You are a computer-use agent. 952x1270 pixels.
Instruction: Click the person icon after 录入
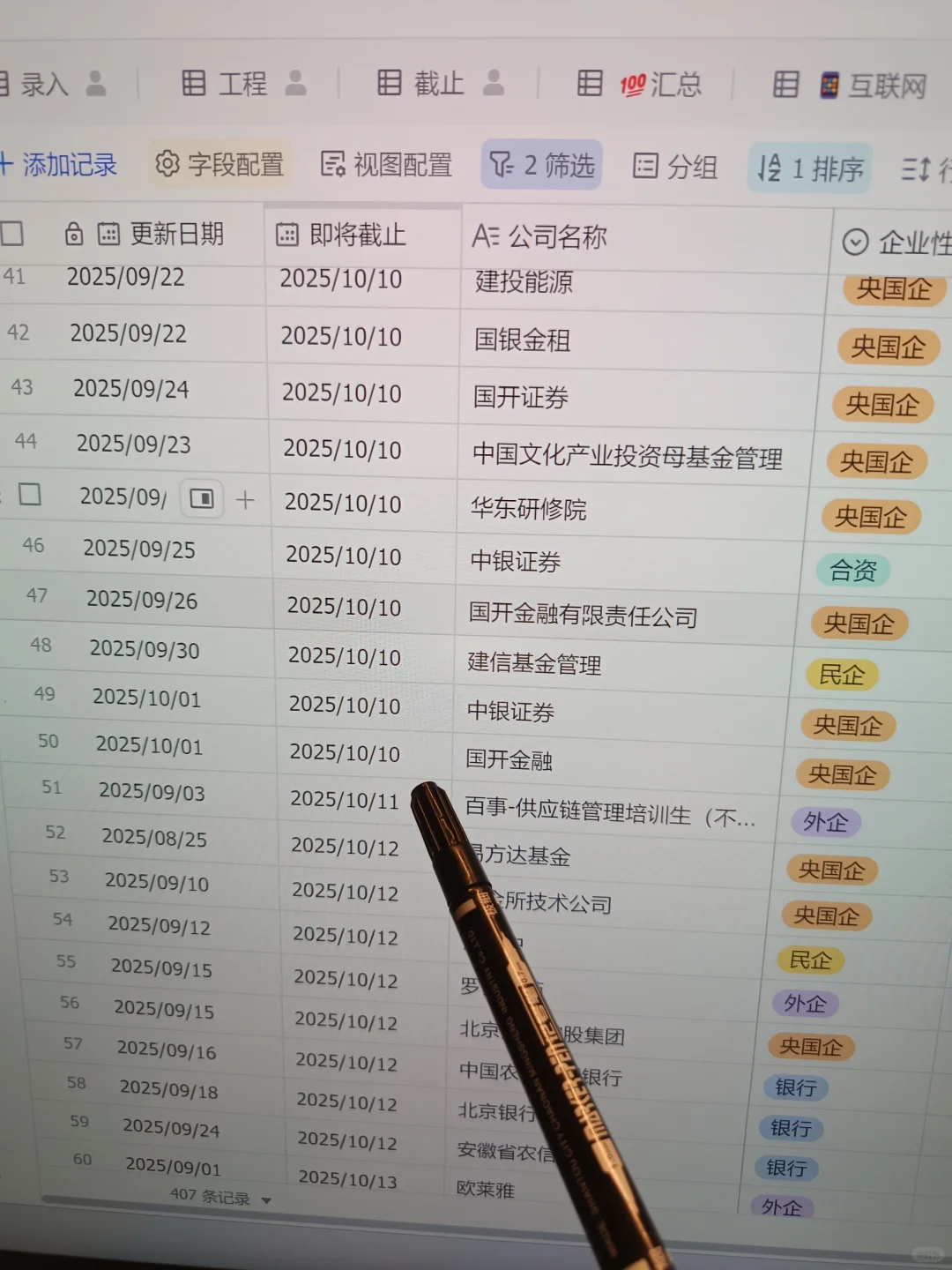coord(95,84)
